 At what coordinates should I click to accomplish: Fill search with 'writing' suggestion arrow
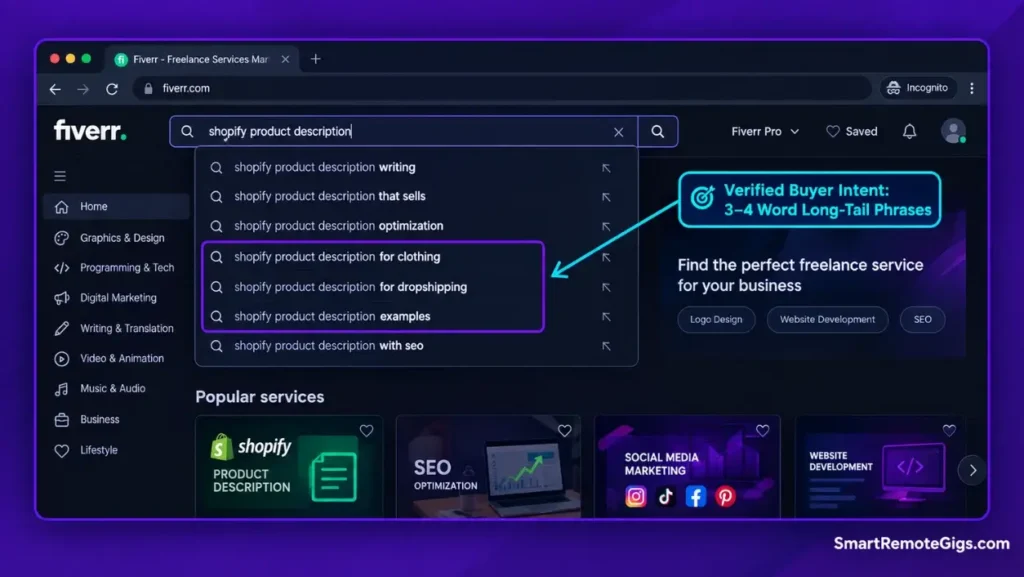click(606, 168)
